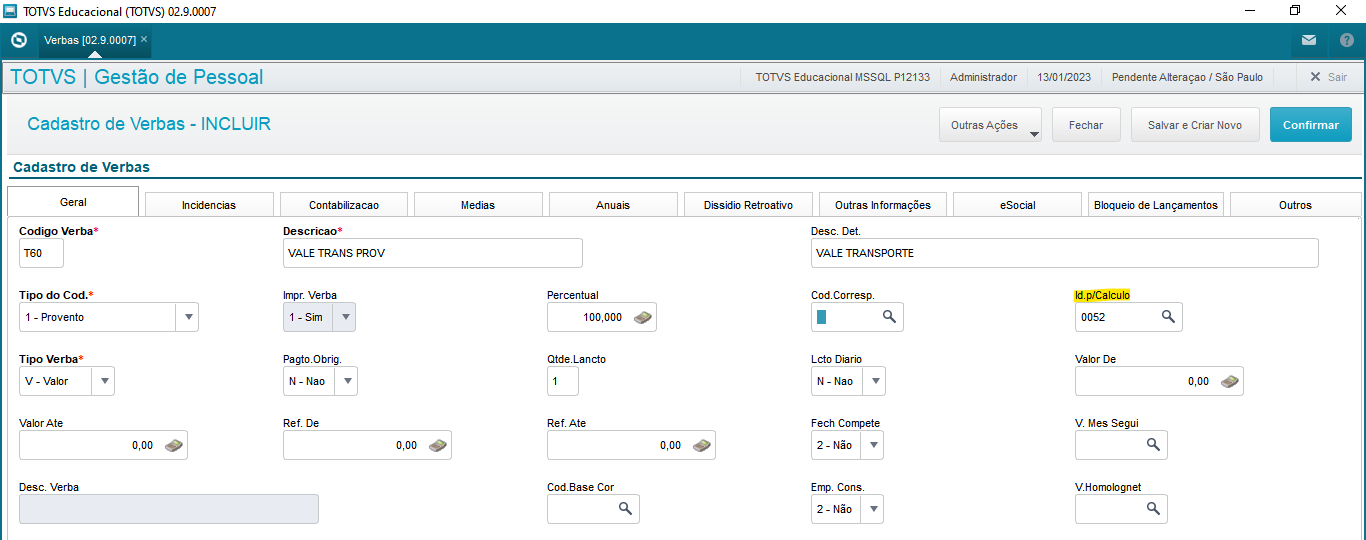Click the Sair exit button
This screenshot has width=1366, height=540.
tap(1328, 77)
